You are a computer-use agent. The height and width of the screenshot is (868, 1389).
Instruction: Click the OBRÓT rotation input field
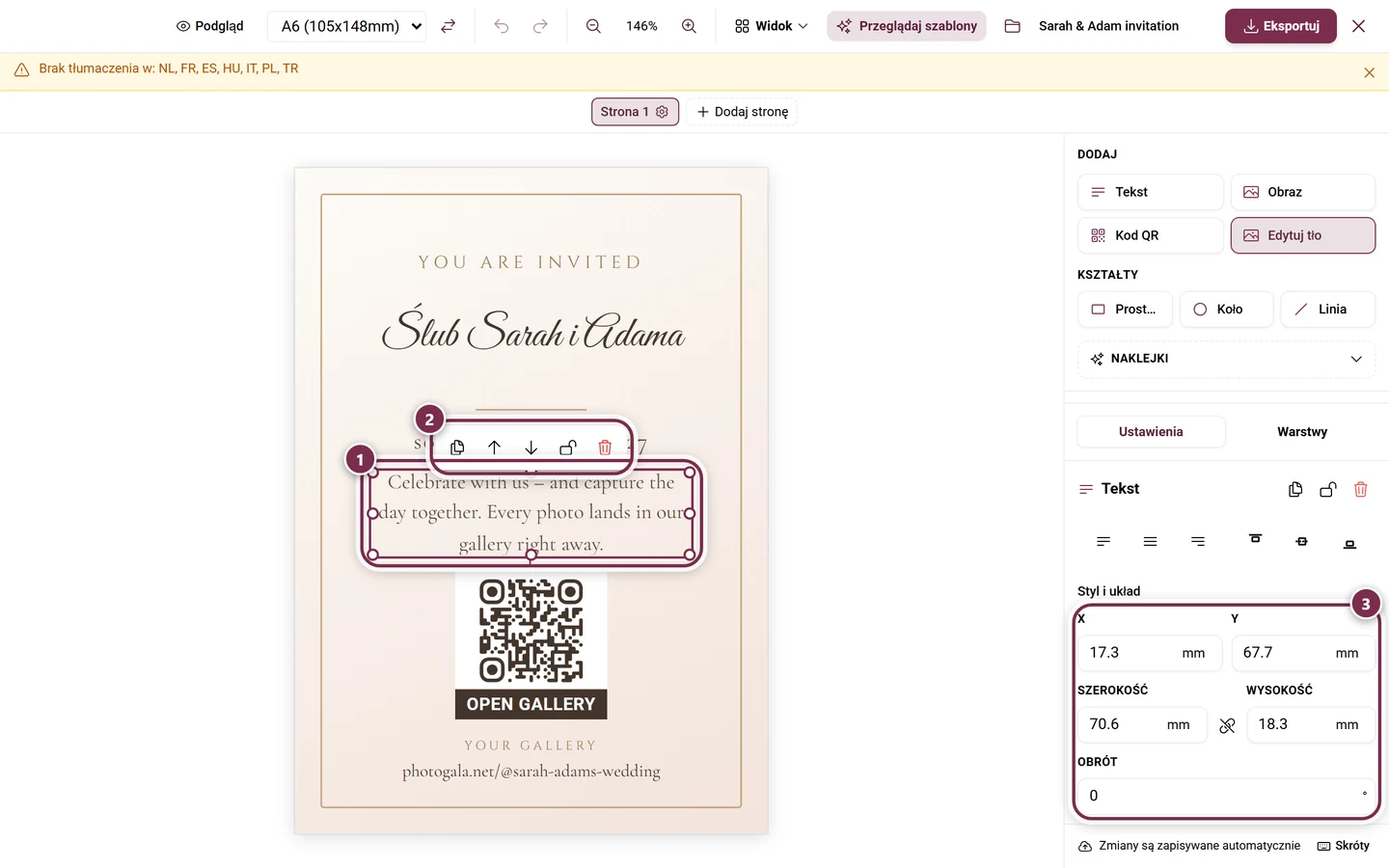point(1226,796)
